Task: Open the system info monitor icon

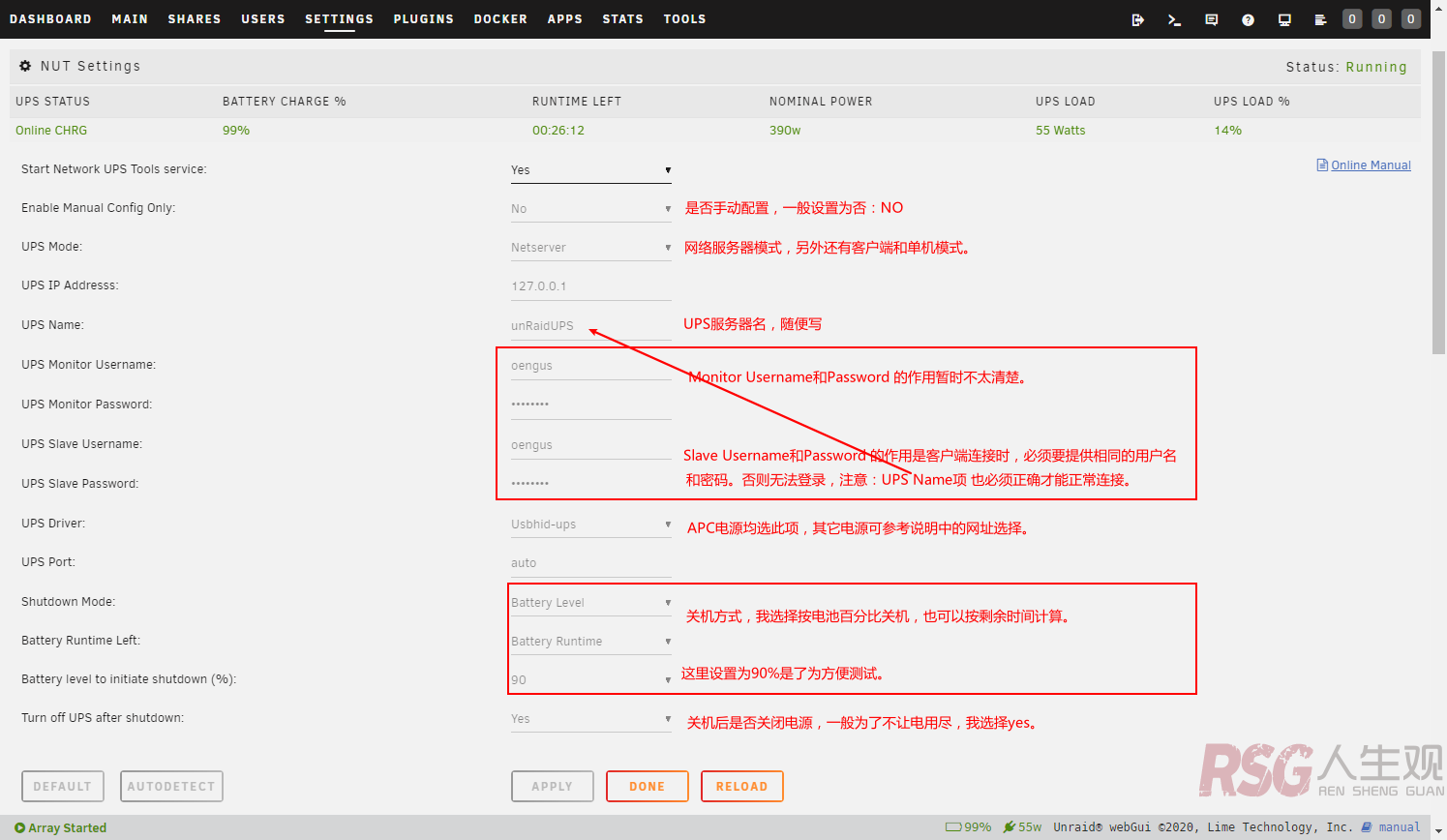Action: click(1284, 19)
